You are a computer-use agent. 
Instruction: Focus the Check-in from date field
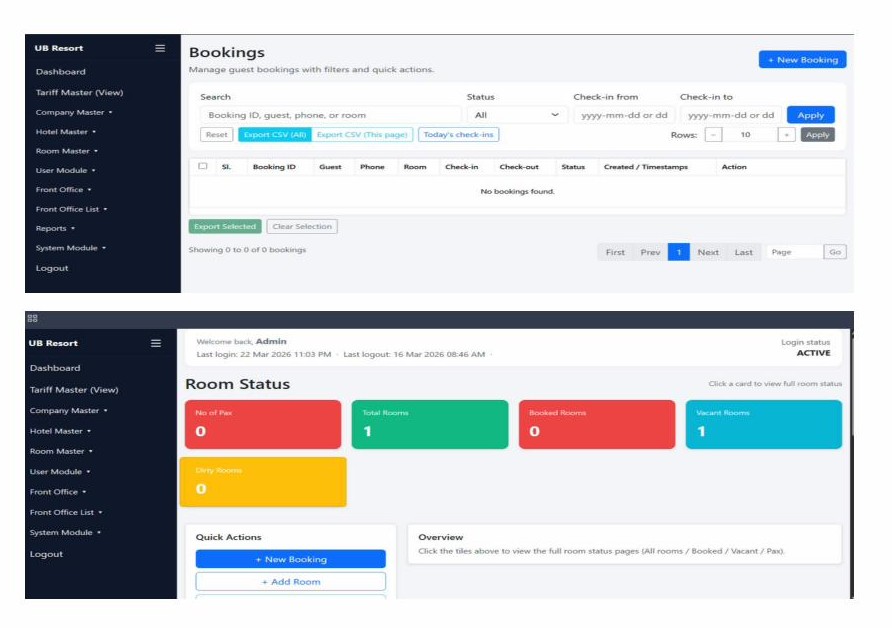pos(620,115)
